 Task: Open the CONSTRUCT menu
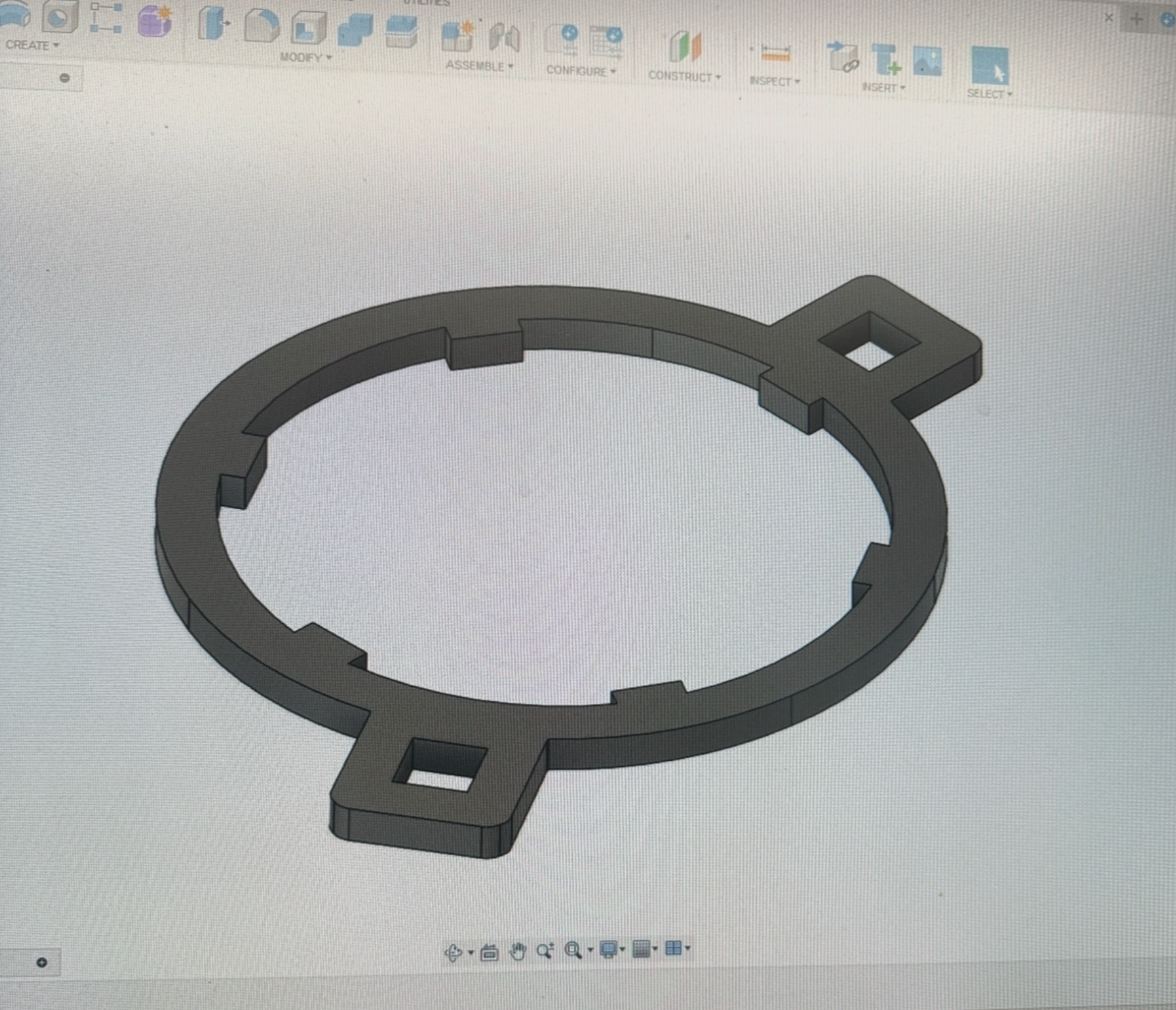tap(684, 76)
